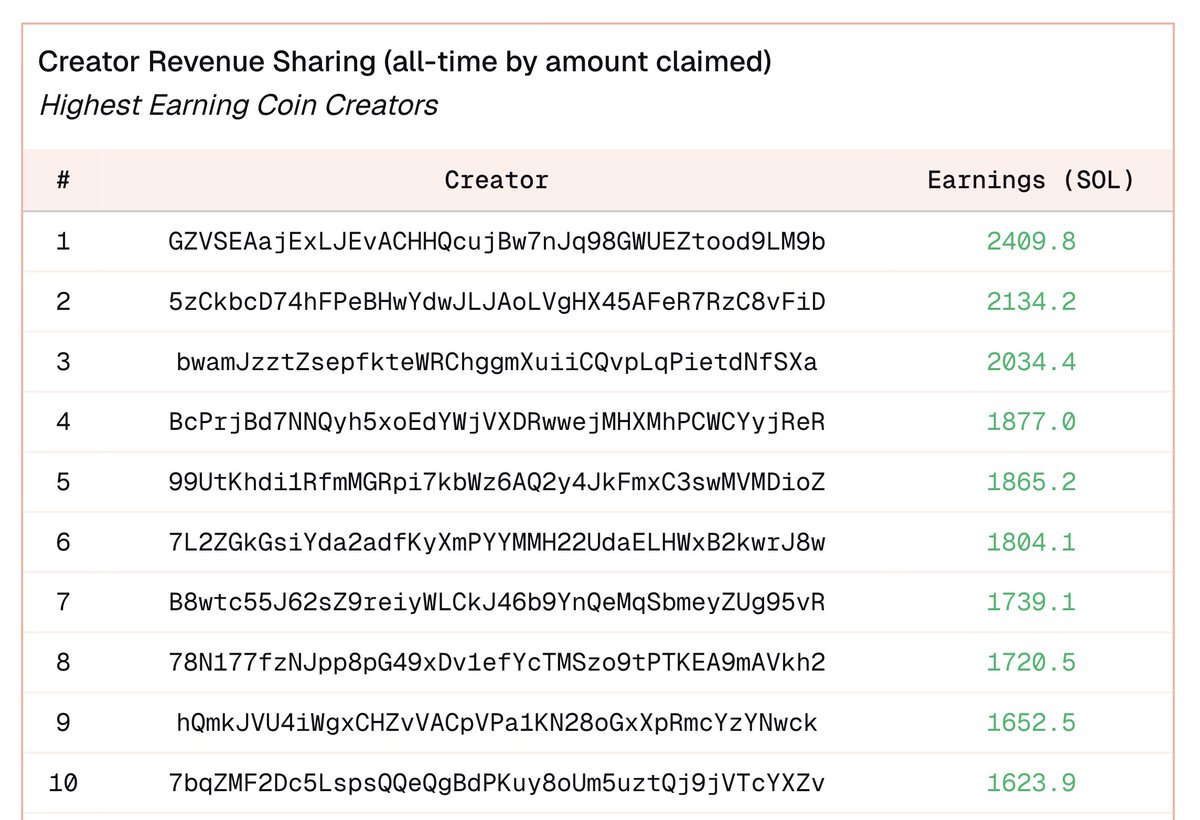Image resolution: width=1200 pixels, height=820 pixels.
Task: Open creator address starting with GZVSEAaj
Action: (497, 242)
